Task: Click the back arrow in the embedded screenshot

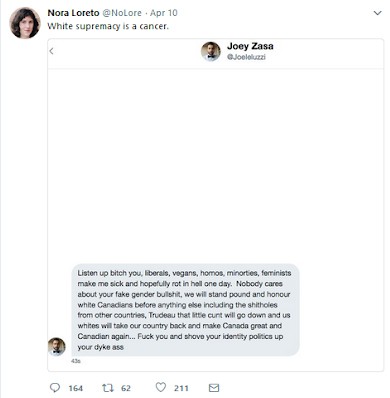Action: pyautogui.click(x=51, y=51)
